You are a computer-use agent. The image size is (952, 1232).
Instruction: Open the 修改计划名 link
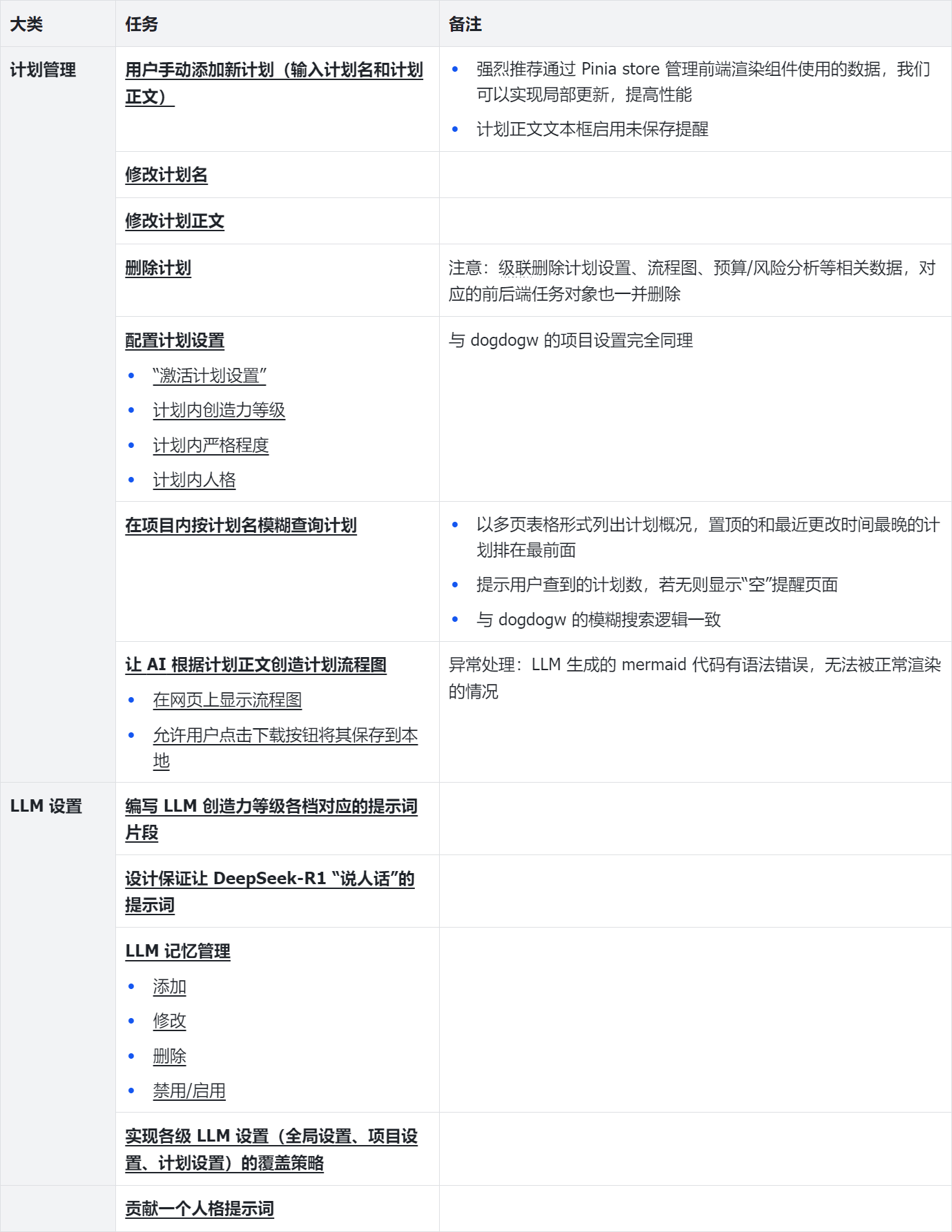pos(166,175)
